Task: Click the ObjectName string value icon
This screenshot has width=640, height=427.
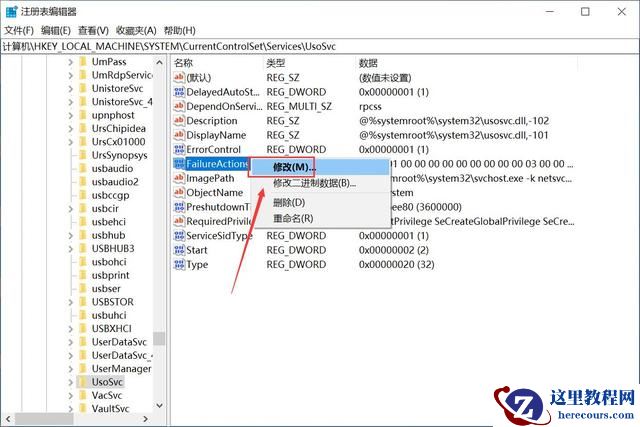Action: click(179, 192)
